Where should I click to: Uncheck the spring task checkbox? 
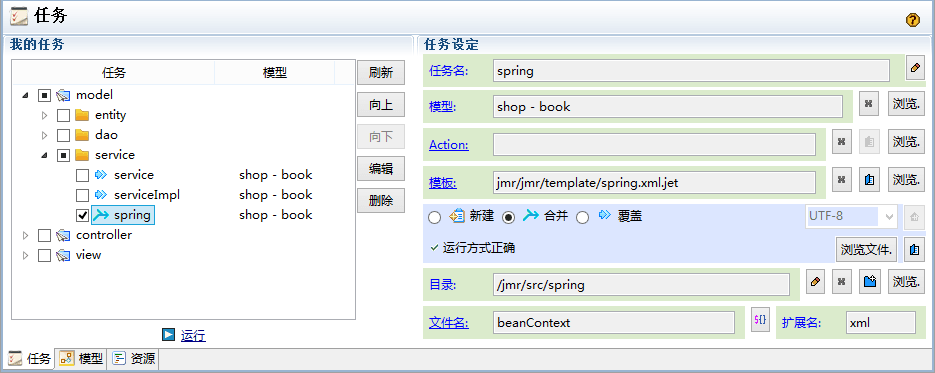coord(83,215)
